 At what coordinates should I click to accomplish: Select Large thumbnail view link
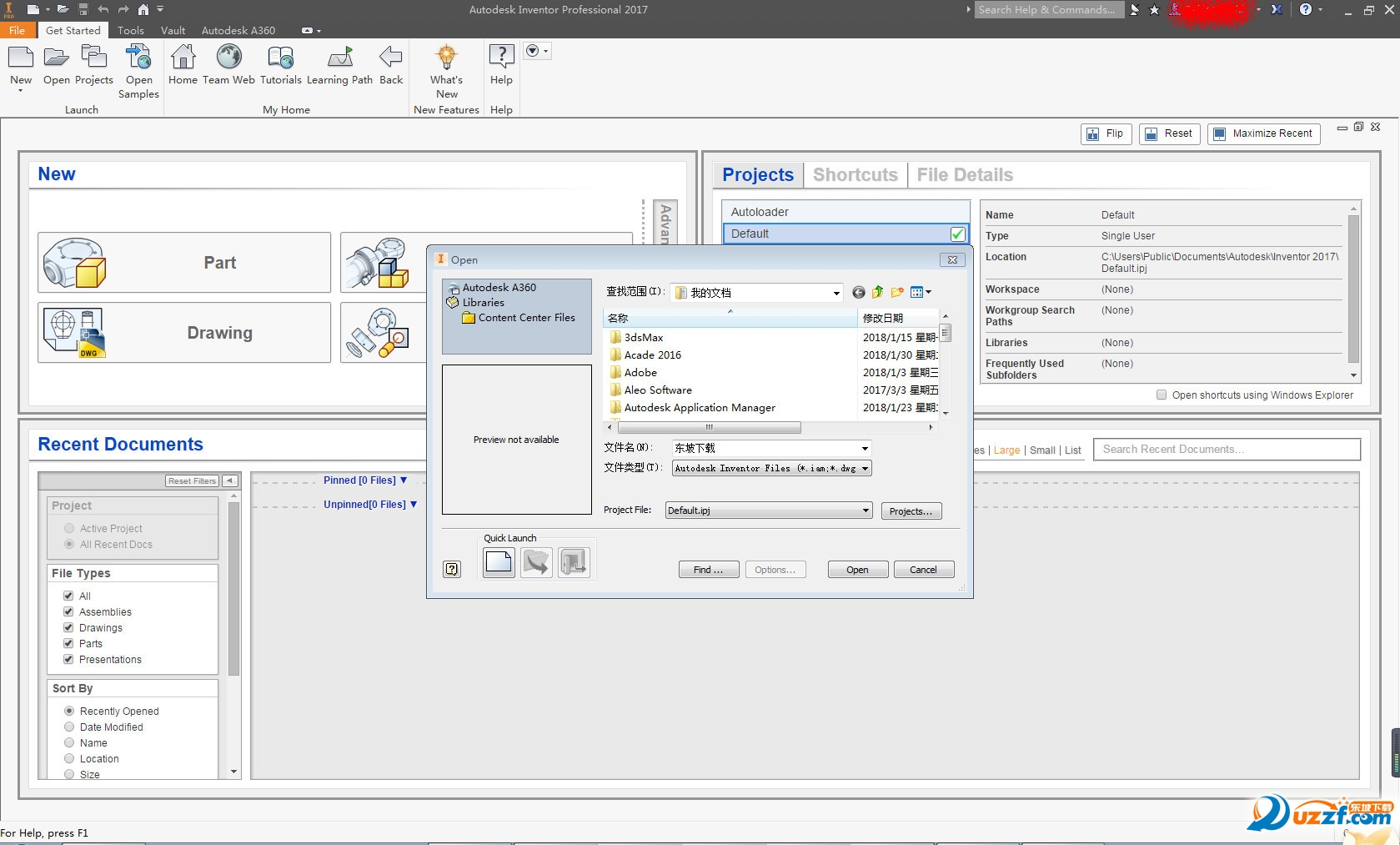pos(1006,450)
